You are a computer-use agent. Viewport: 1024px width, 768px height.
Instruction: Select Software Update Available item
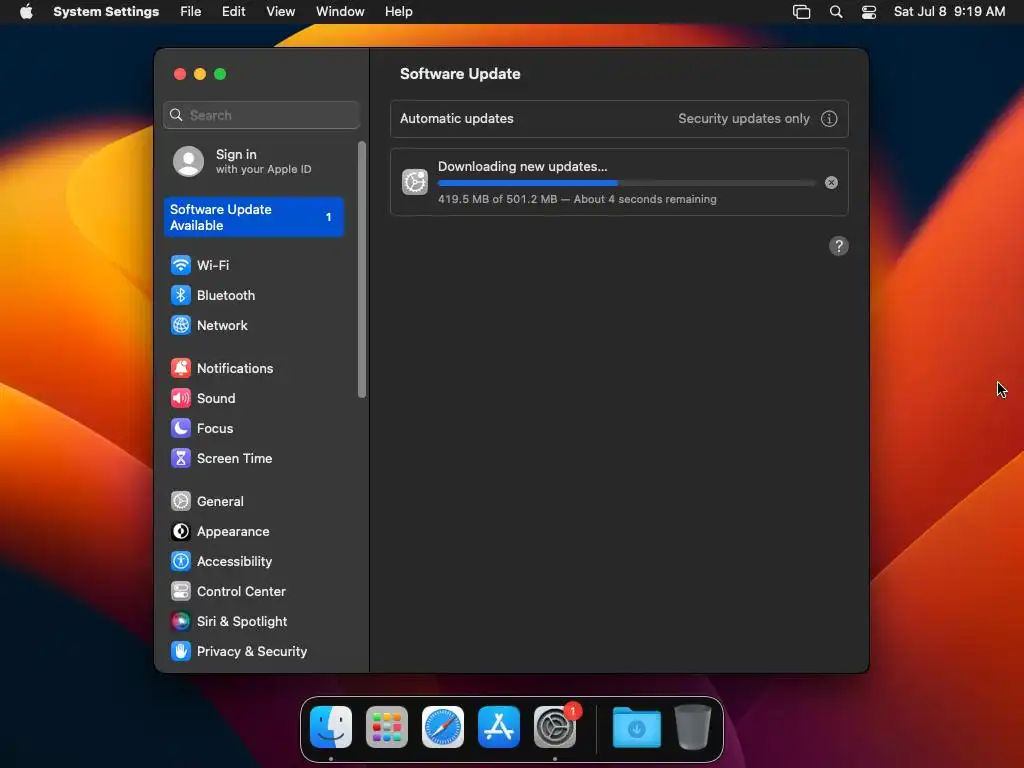tap(254, 217)
